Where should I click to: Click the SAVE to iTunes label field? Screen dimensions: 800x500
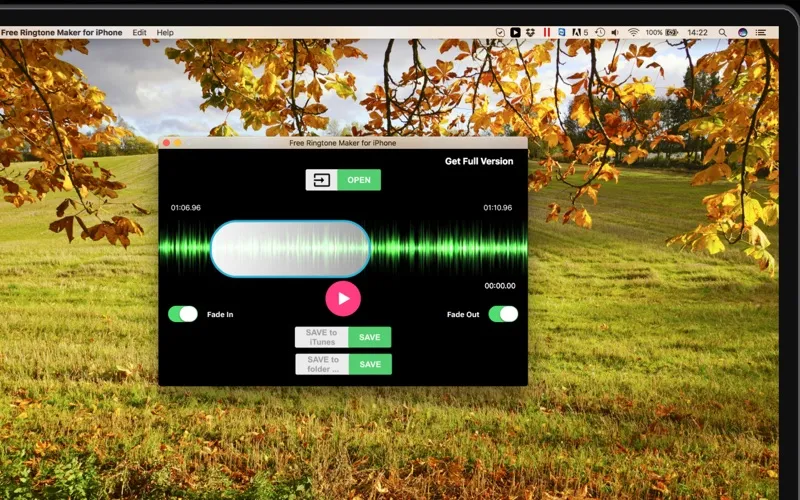pyautogui.click(x=321, y=337)
